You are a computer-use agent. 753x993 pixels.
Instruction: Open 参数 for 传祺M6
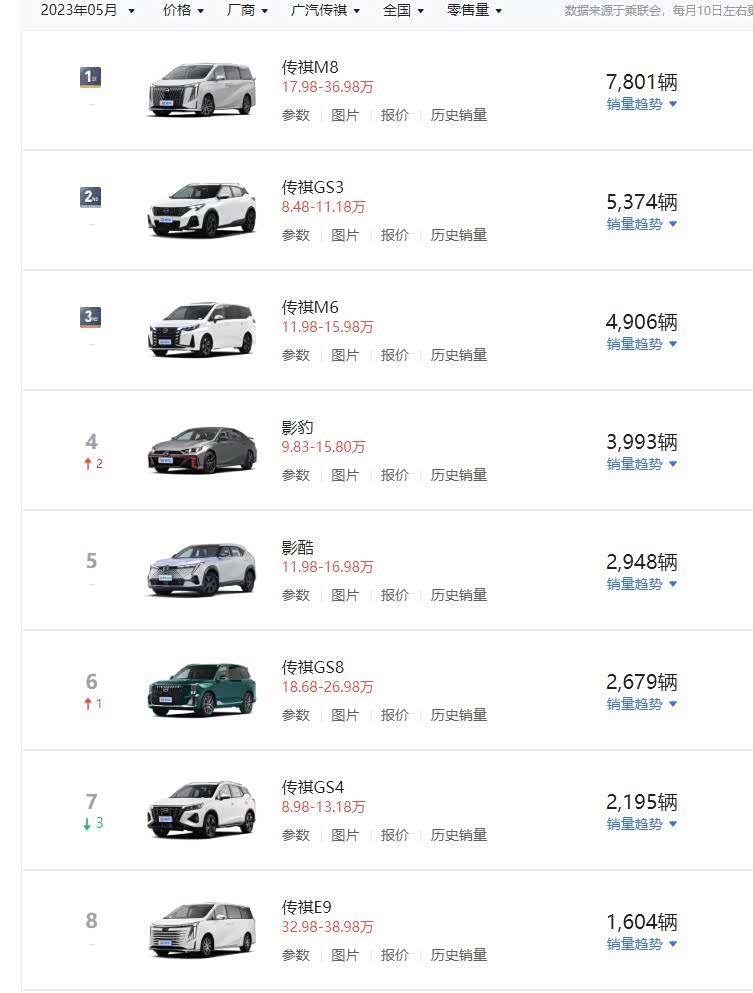(295, 355)
